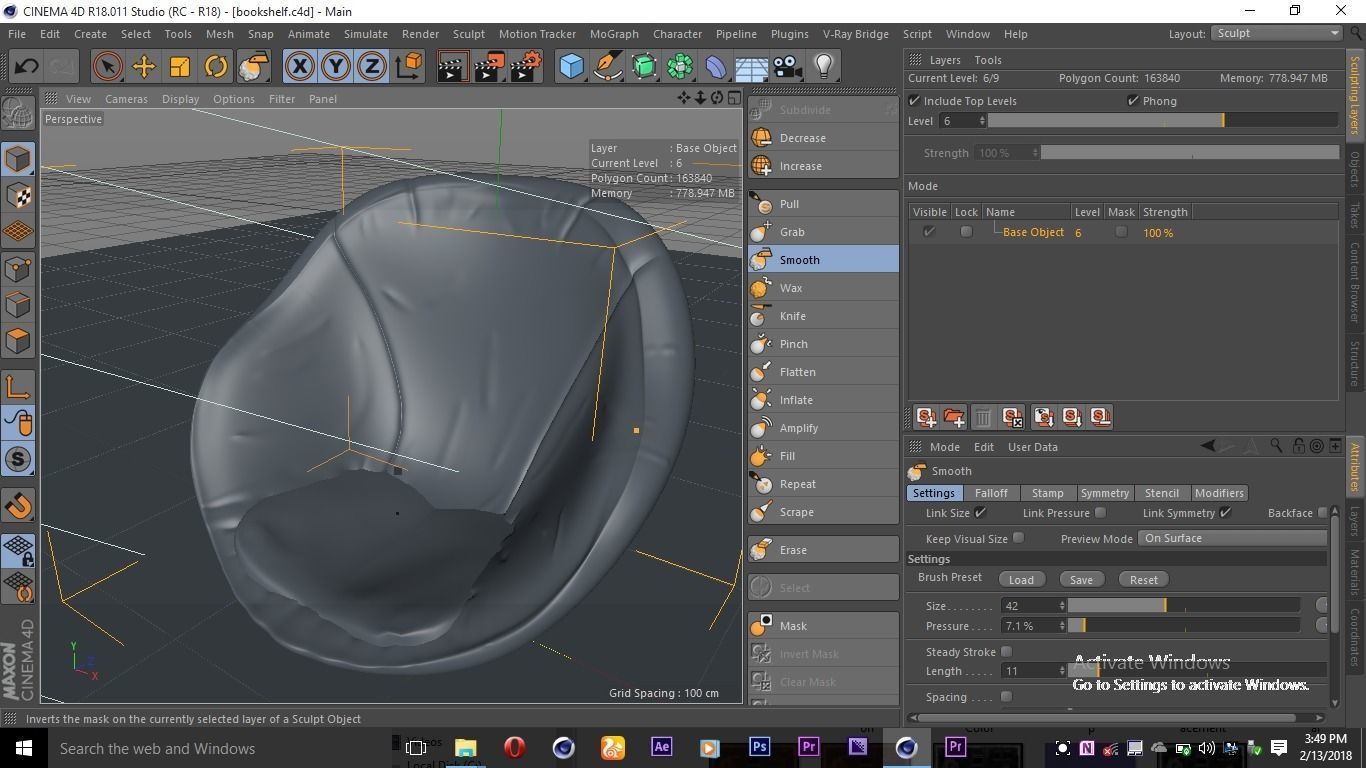The width and height of the screenshot is (1366, 768).
Task: Pick the Flatten sculpt brush
Action: coord(823,372)
